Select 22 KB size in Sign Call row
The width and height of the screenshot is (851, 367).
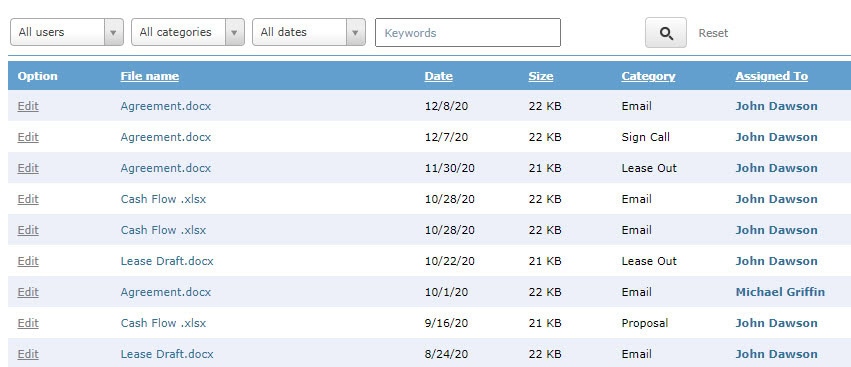pyautogui.click(x=545, y=137)
